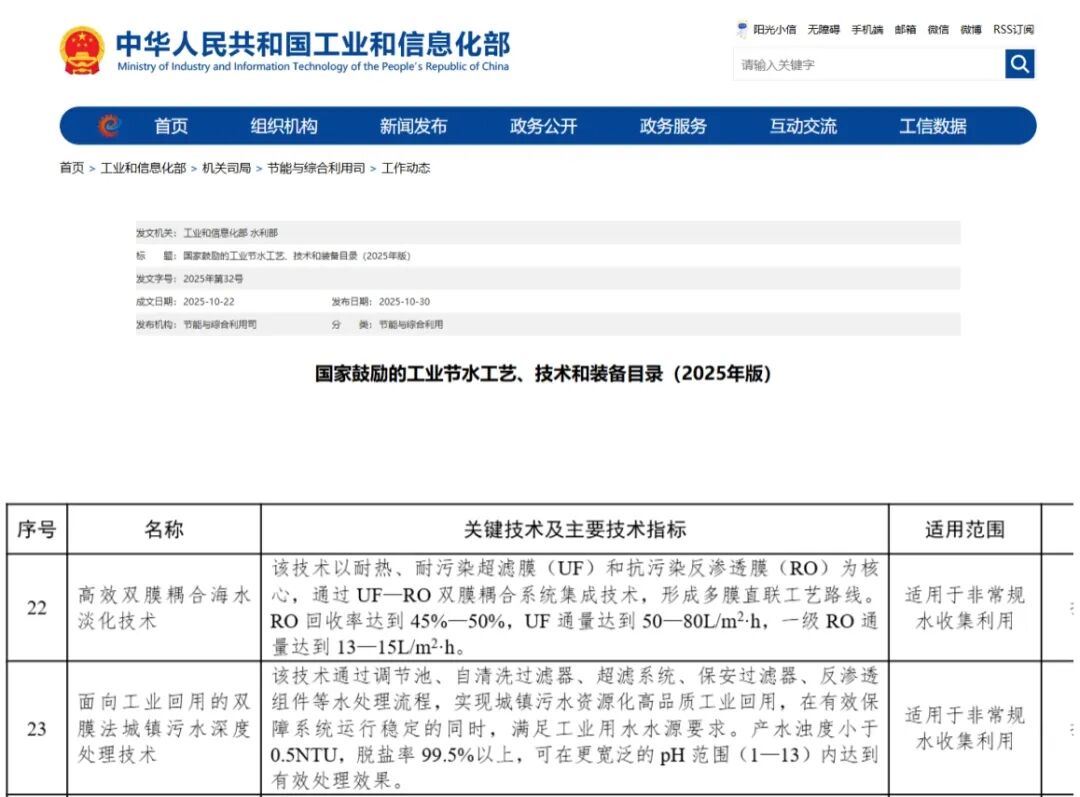The image size is (1080, 797).
Task: Click row 23's 适用于非常规水收集利用 cell
Action: click(x=965, y=728)
